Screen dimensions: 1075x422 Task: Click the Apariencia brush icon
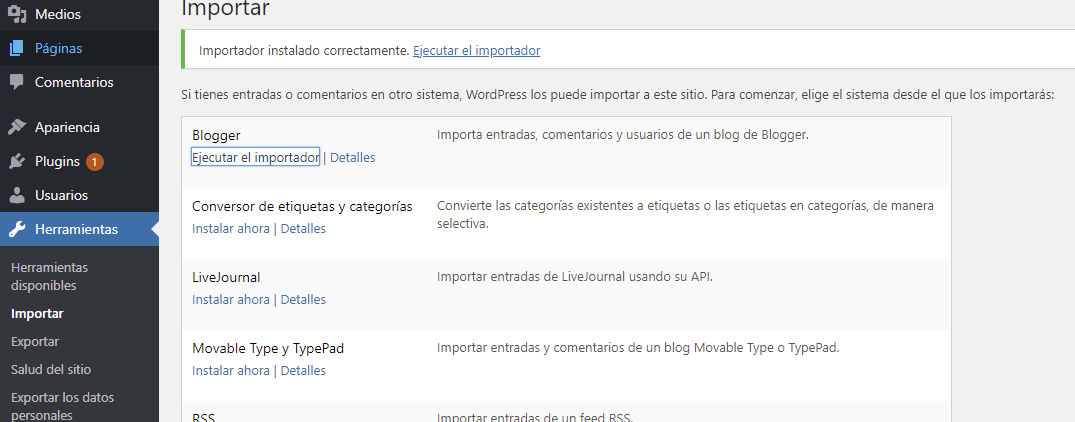17,127
